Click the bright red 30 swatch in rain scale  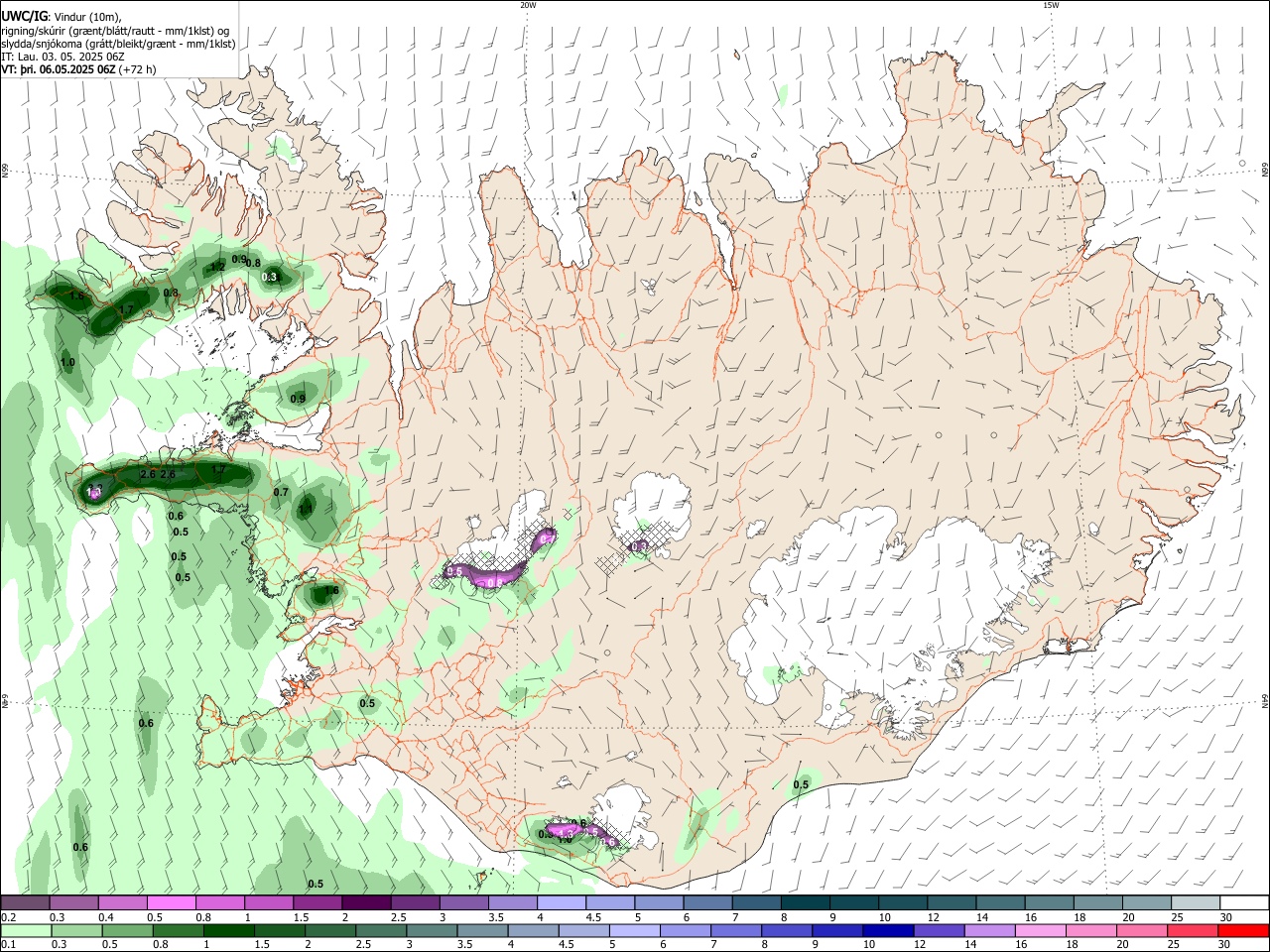click(x=1243, y=930)
